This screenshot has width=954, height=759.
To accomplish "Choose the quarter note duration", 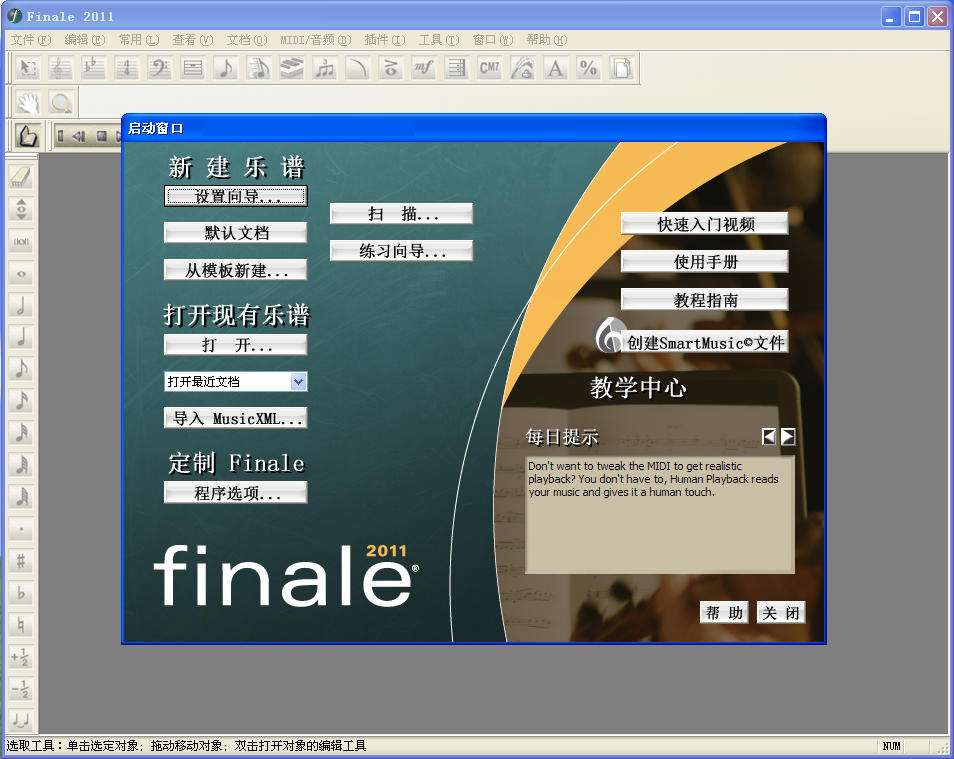I will 21,337.
